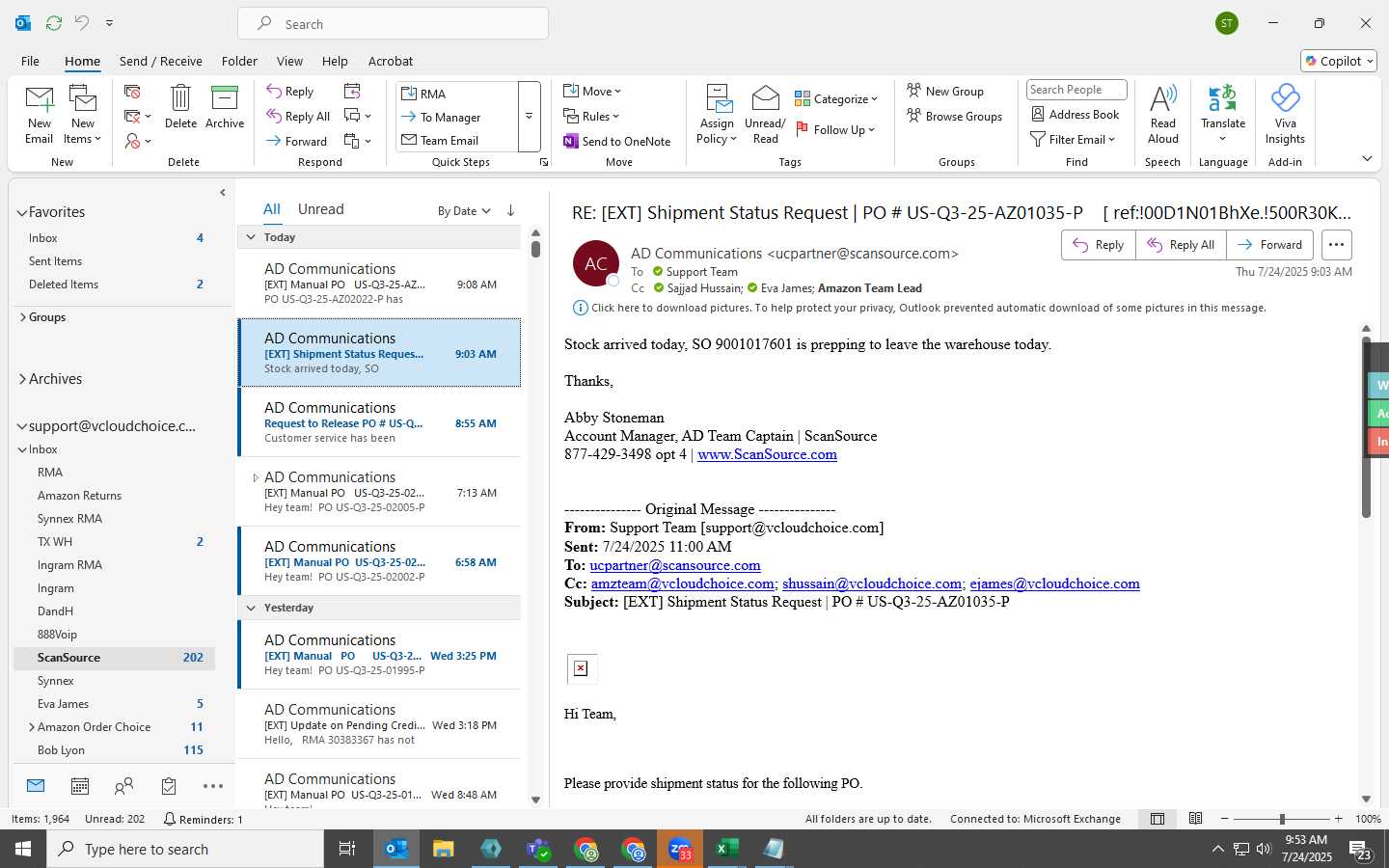Switch to Normal view in status bar

click(x=1157, y=819)
